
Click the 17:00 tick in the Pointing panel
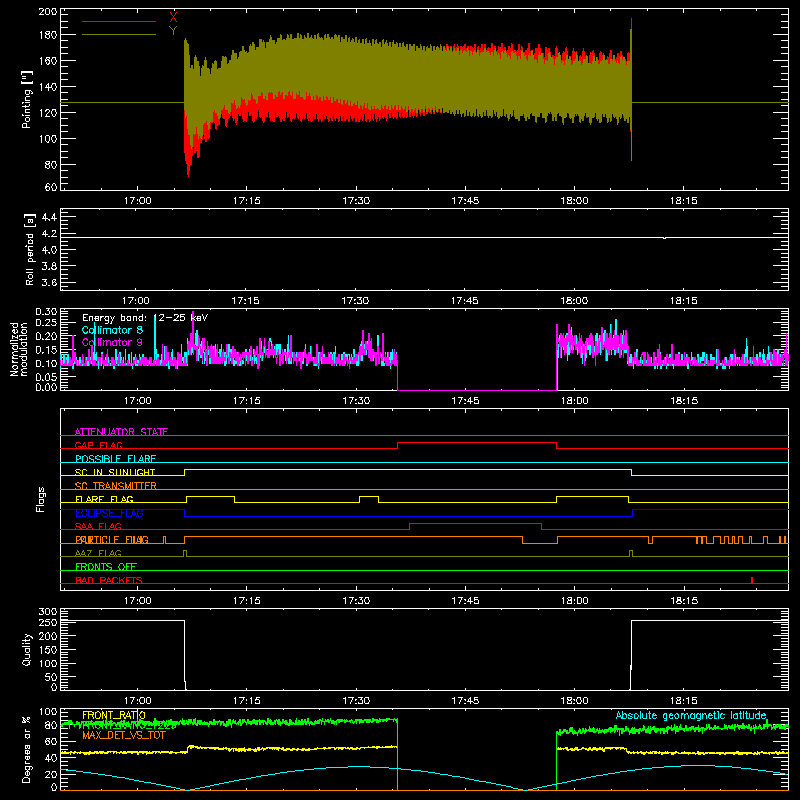click(137, 201)
